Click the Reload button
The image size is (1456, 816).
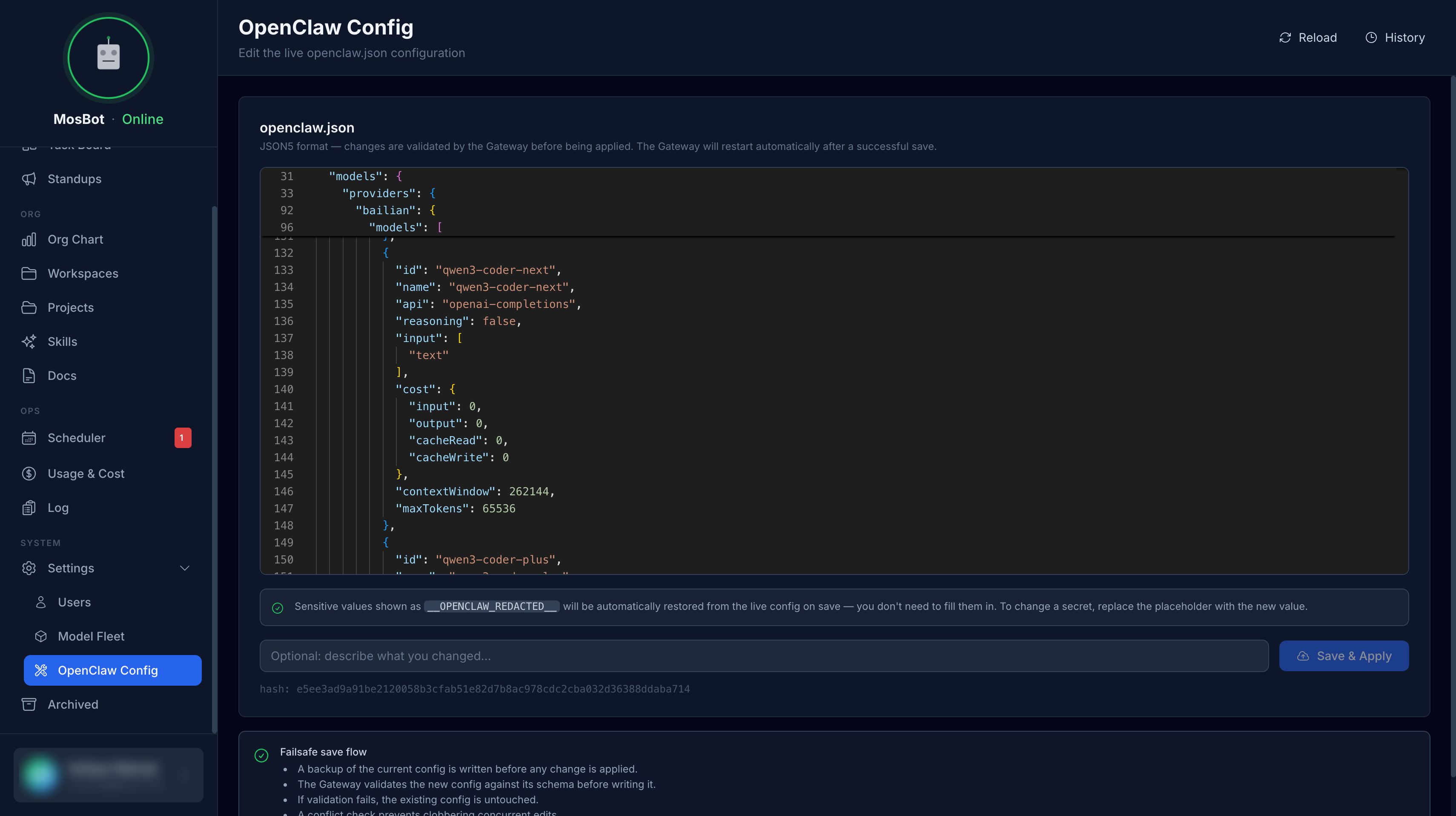point(1308,37)
